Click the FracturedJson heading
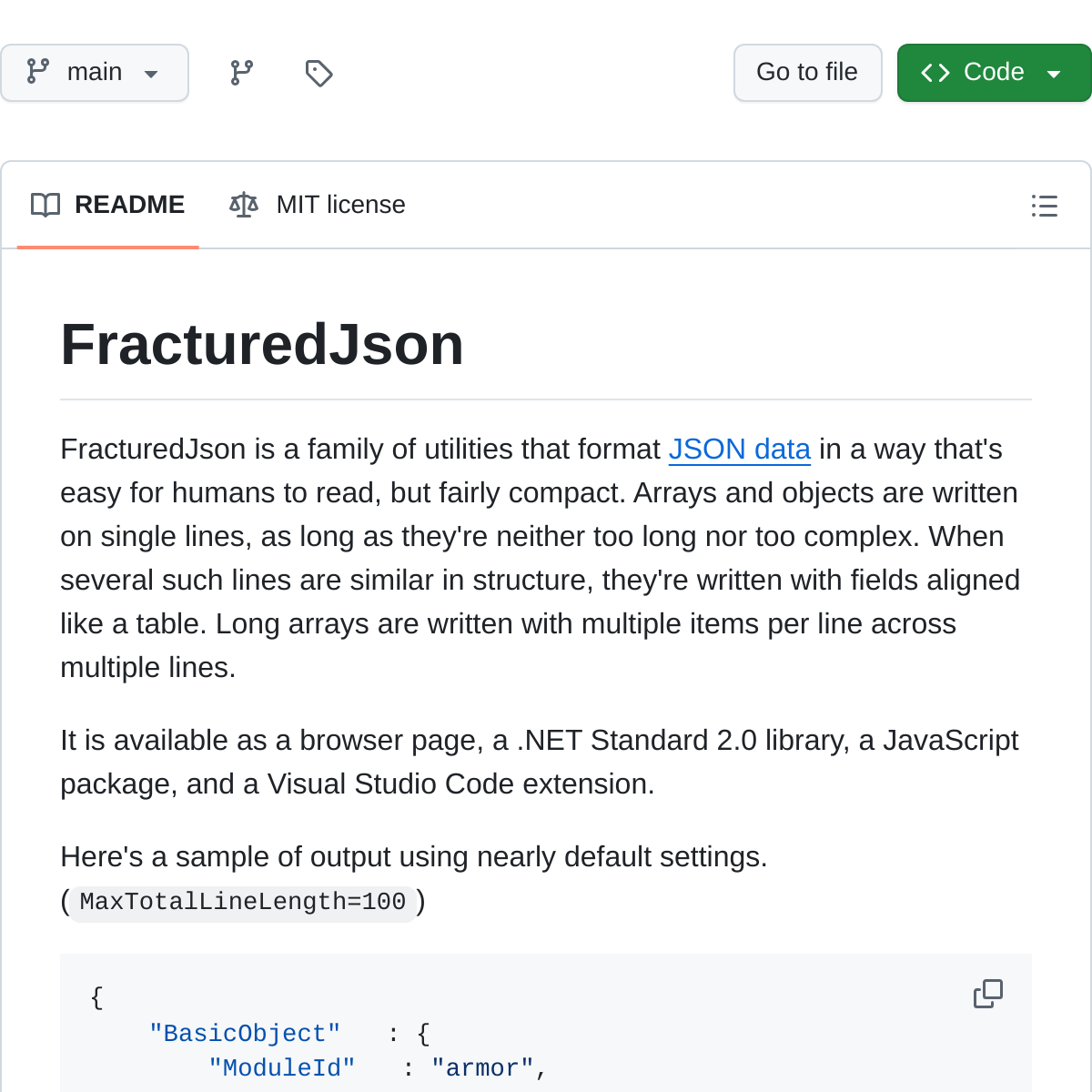The image size is (1092, 1092). coord(262,344)
